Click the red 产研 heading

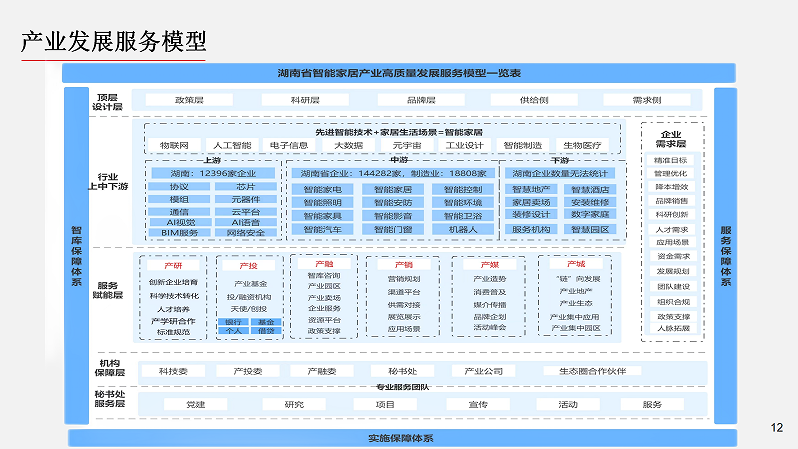[x=173, y=265]
